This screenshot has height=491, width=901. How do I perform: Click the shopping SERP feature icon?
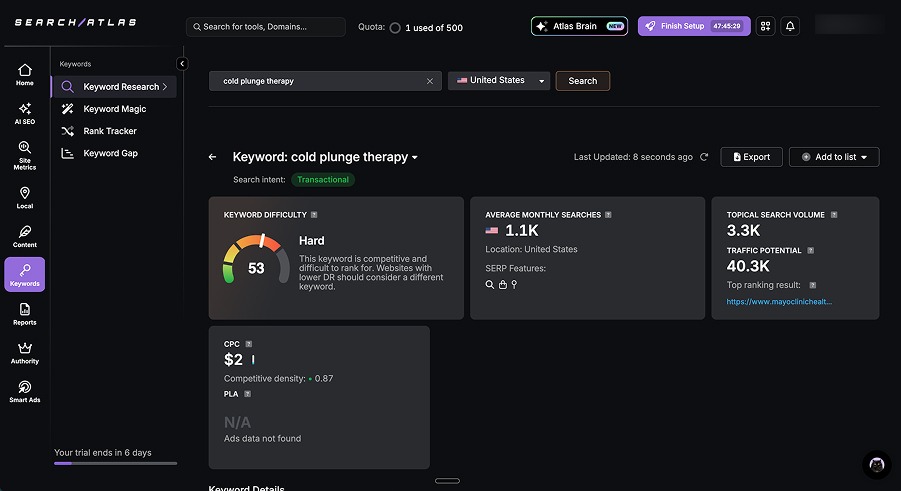point(503,285)
